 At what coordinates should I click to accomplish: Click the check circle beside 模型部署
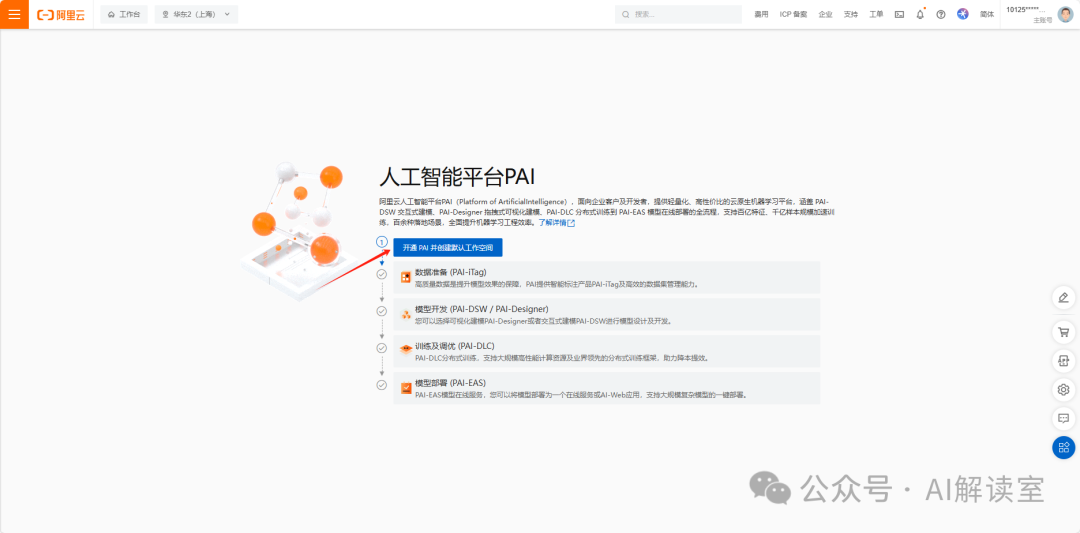click(382, 385)
